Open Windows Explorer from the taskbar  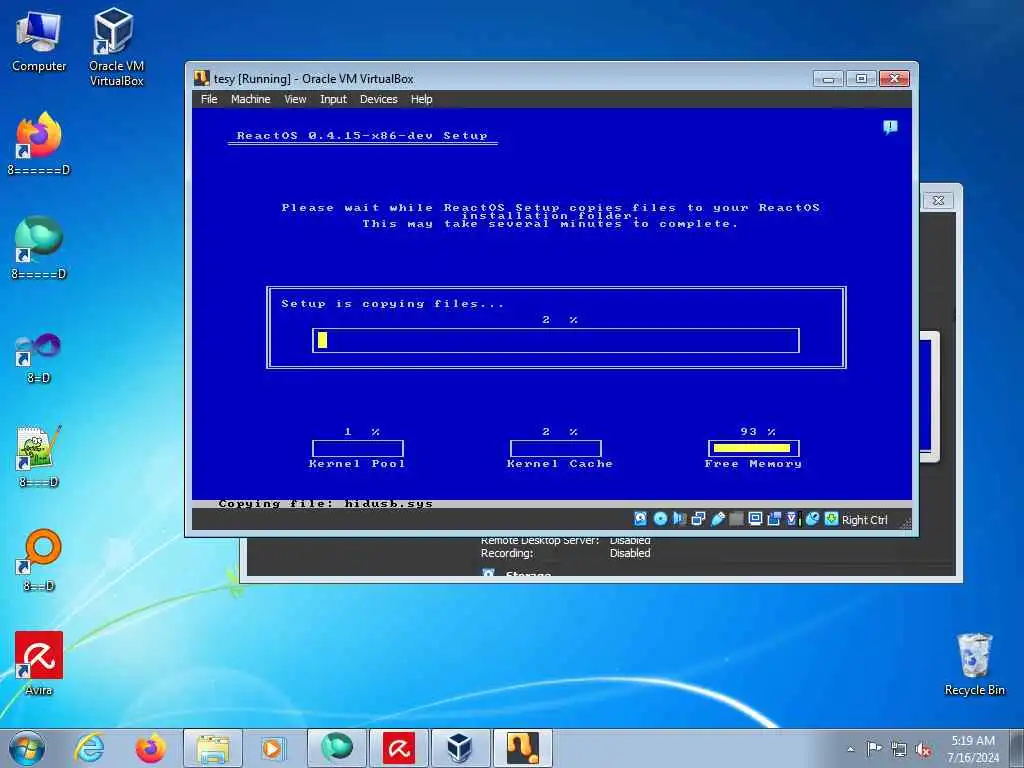pyautogui.click(x=213, y=748)
